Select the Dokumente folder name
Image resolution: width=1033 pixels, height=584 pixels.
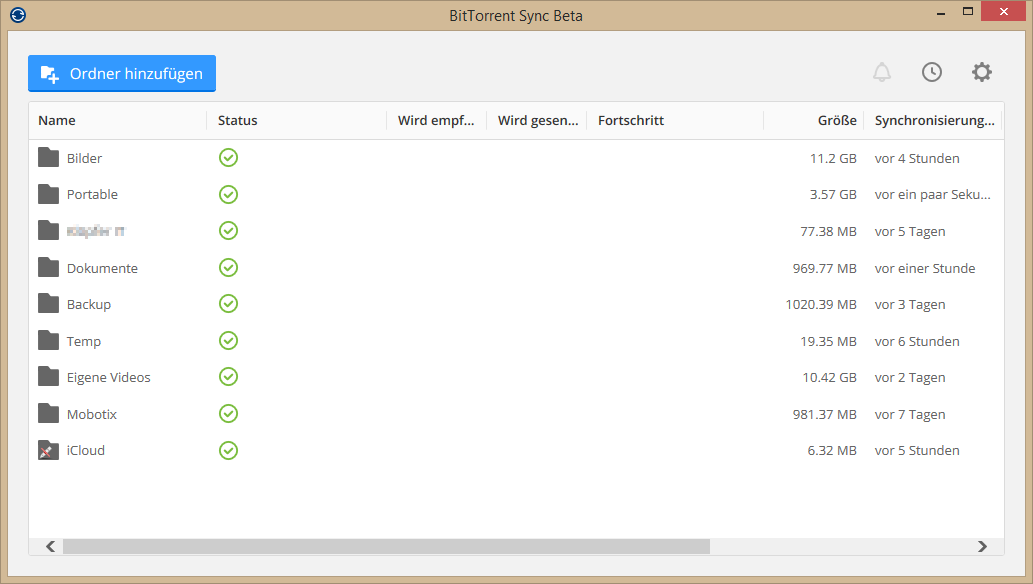click(x=102, y=268)
